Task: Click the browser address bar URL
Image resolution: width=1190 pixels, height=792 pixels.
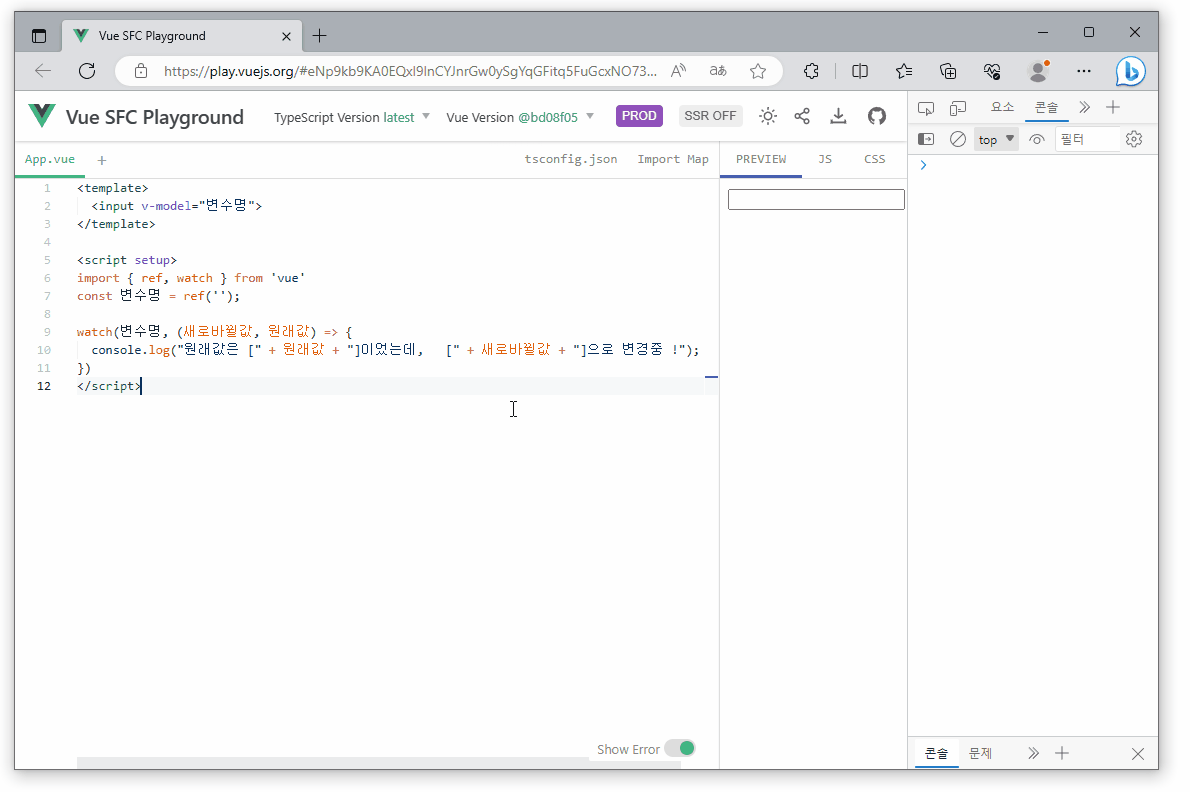Action: click(x=411, y=71)
